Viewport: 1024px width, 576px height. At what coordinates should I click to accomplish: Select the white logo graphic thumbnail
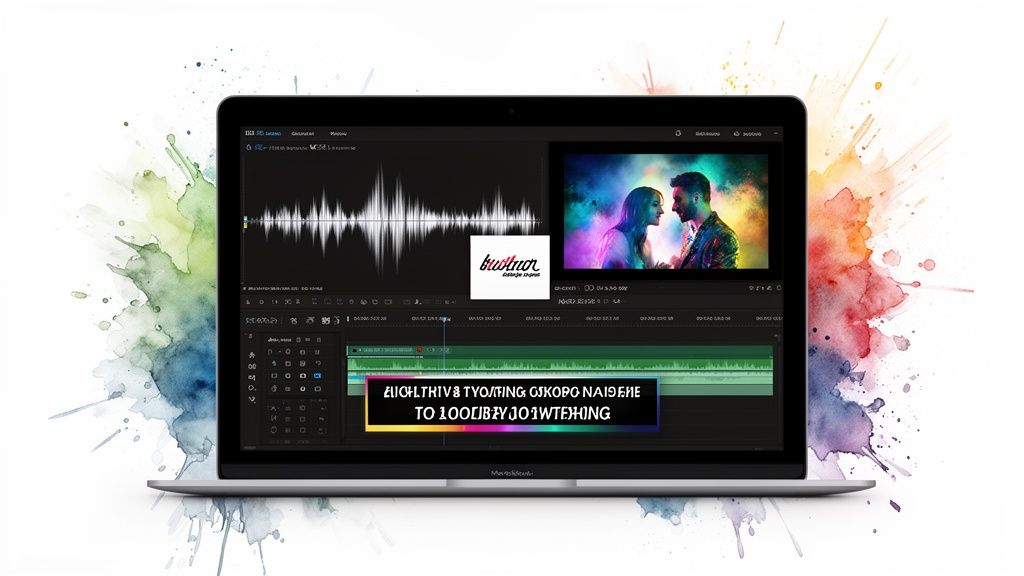pyautogui.click(x=510, y=267)
